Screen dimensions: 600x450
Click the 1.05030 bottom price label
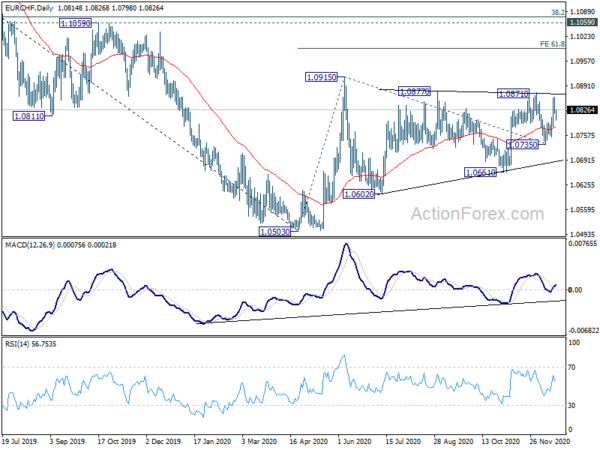point(275,232)
